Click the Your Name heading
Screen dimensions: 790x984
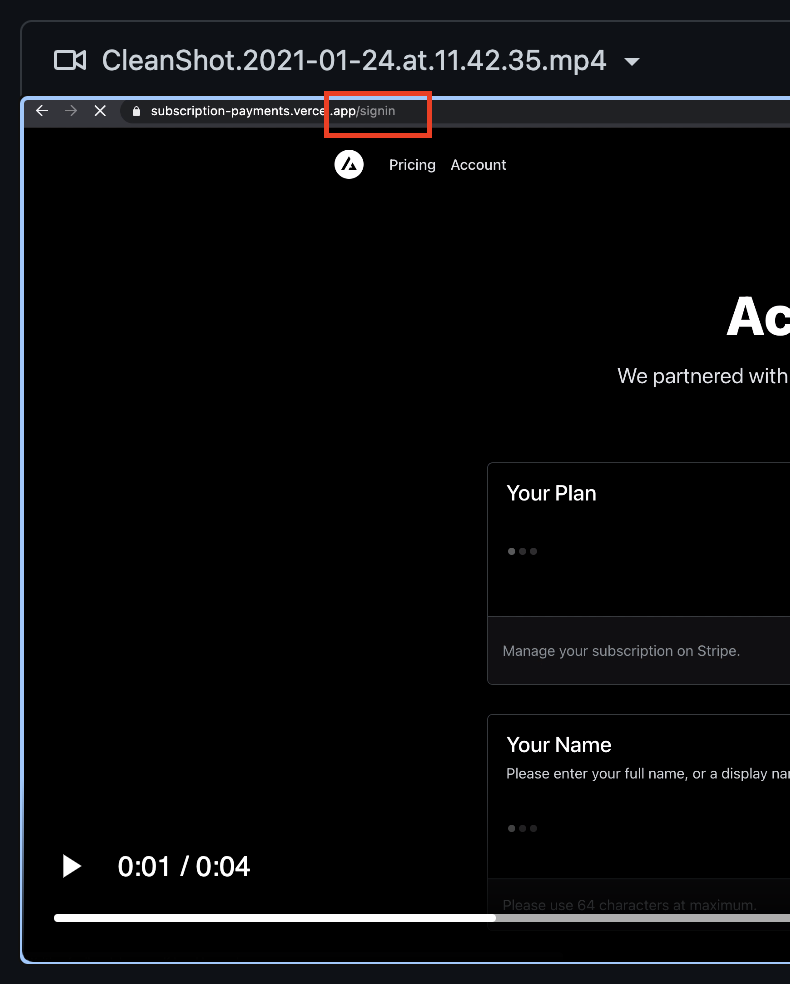pyautogui.click(x=559, y=745)
